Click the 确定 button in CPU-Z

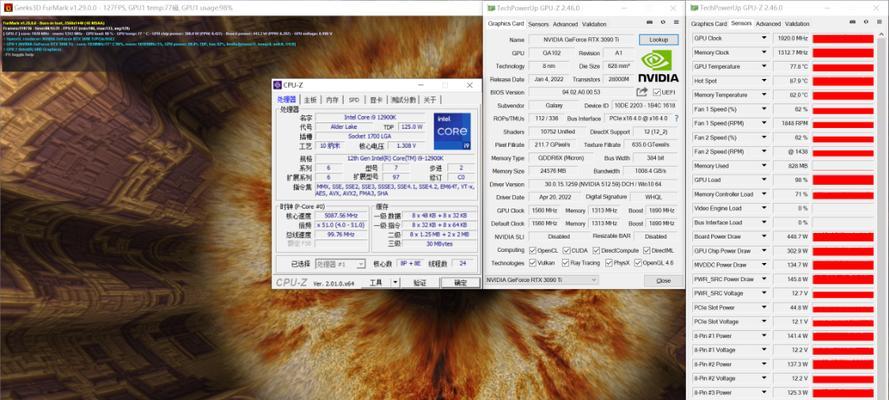pos(460,282)
